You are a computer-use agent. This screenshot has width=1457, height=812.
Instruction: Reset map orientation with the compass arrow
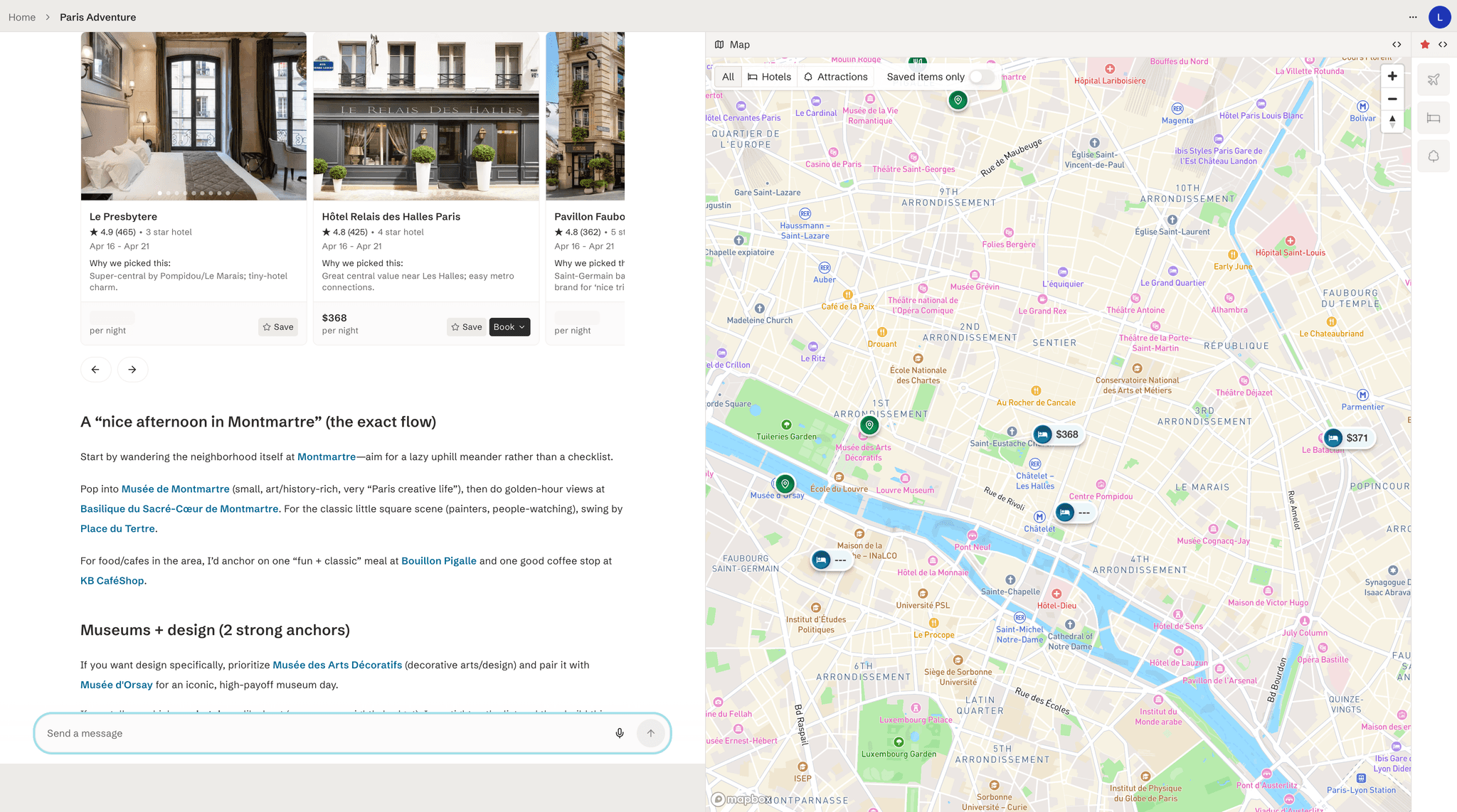pyautogui.click(x=1392, y=122)
